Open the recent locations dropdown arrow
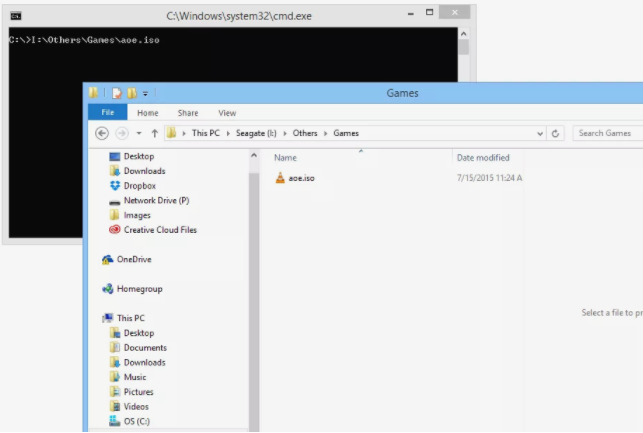 tap(137, 133)
